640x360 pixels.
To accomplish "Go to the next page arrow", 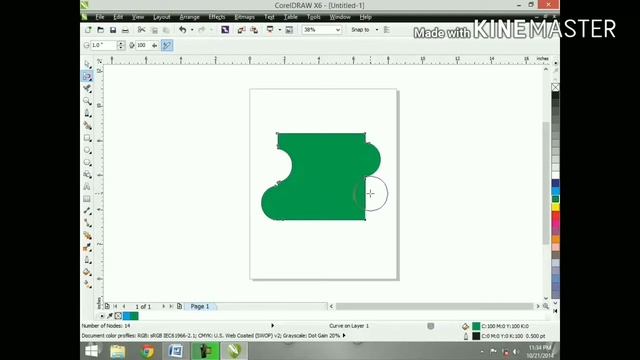I will (x=163, y=306).
